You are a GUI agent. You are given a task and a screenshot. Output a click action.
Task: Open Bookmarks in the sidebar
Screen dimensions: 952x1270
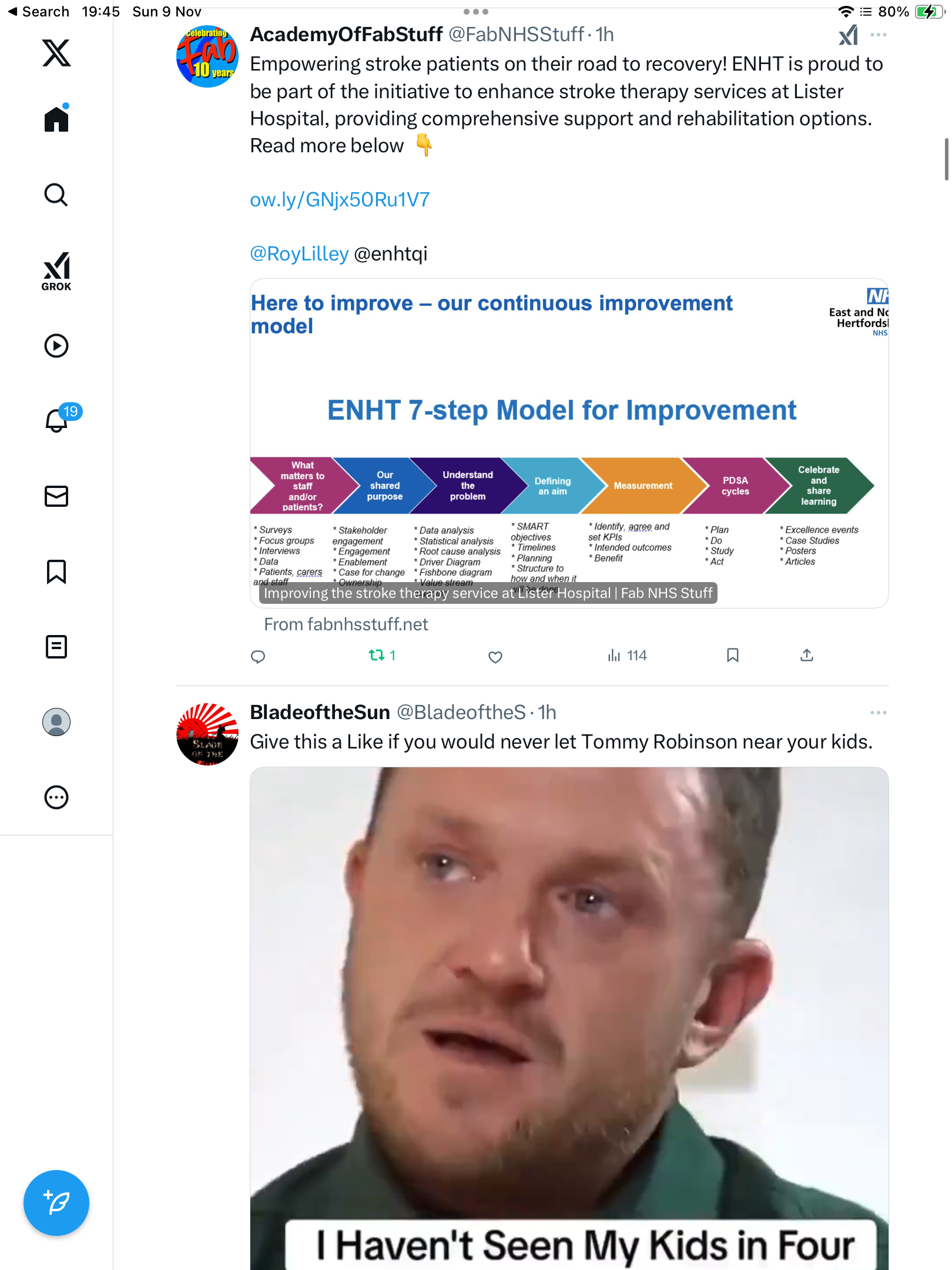56,571
